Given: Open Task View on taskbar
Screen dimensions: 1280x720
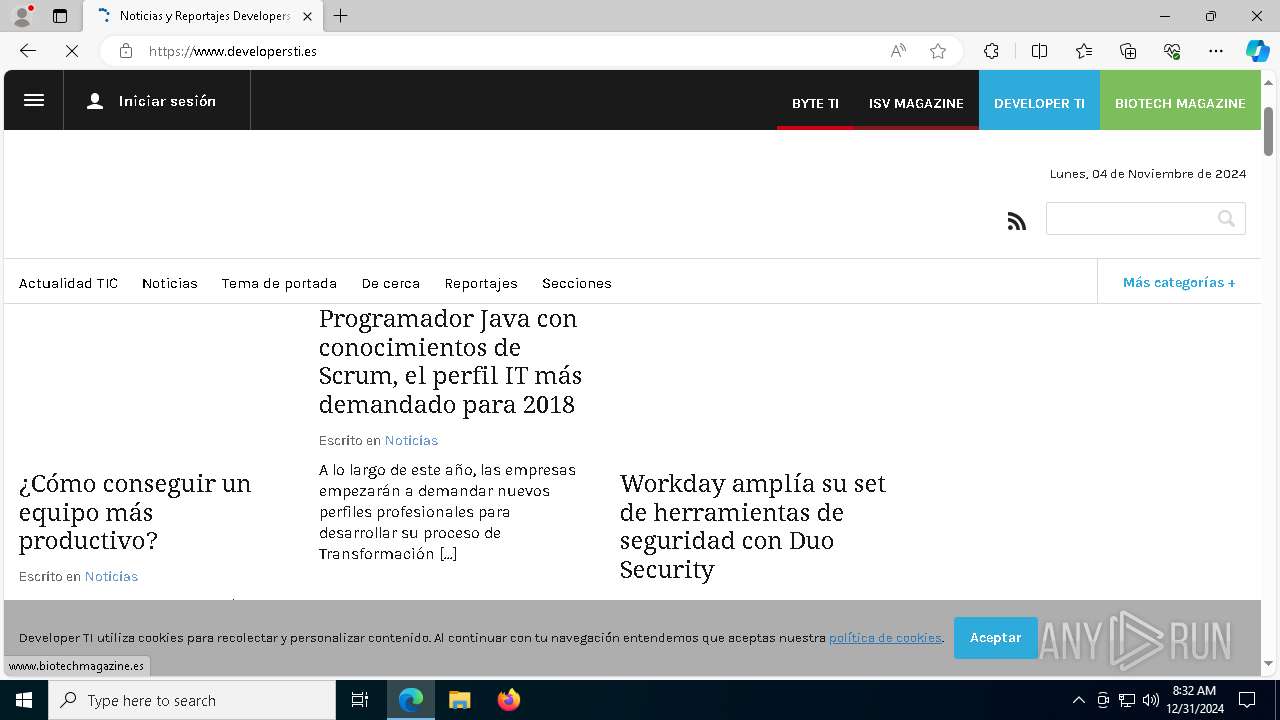Looking at the screenshot, I should (360, 700).
